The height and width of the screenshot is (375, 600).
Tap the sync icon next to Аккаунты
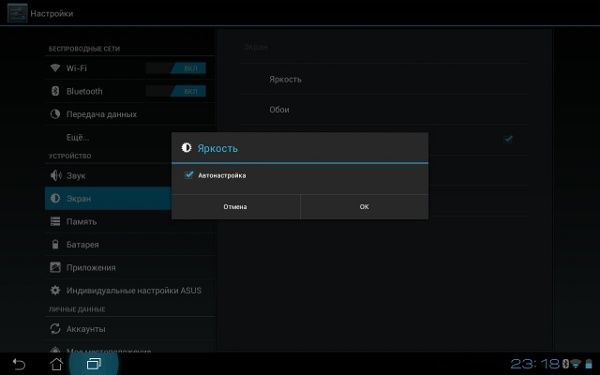55,329
